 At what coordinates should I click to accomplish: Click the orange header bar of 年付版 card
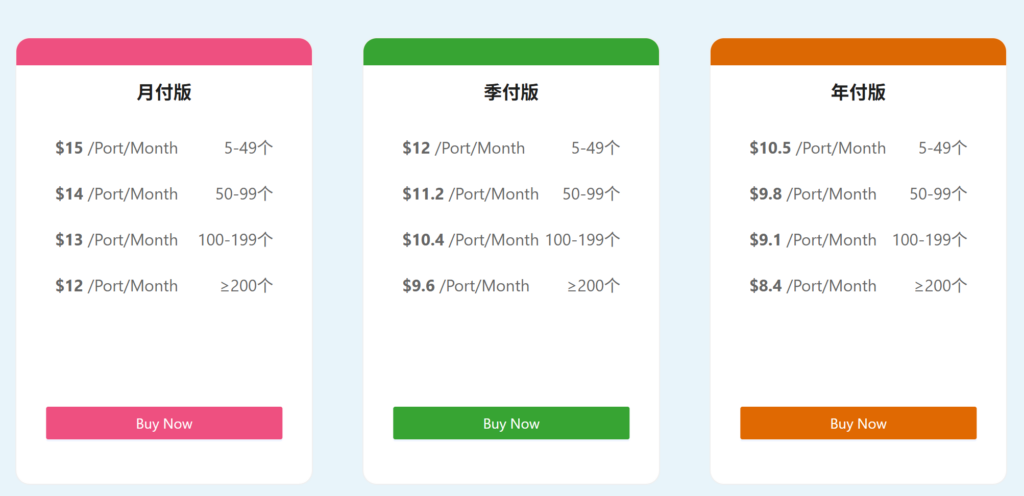858,52
